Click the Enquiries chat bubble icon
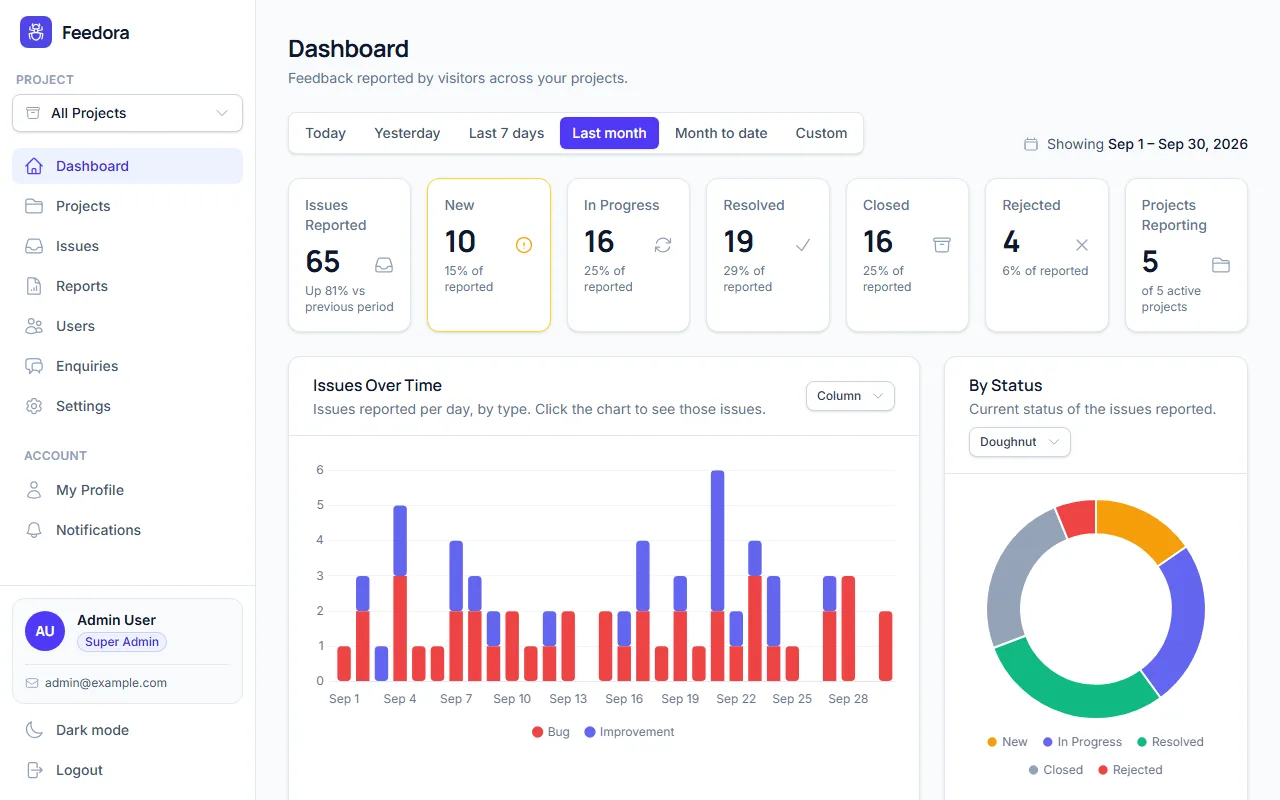 pyautogui.click(x=34, y=366)
